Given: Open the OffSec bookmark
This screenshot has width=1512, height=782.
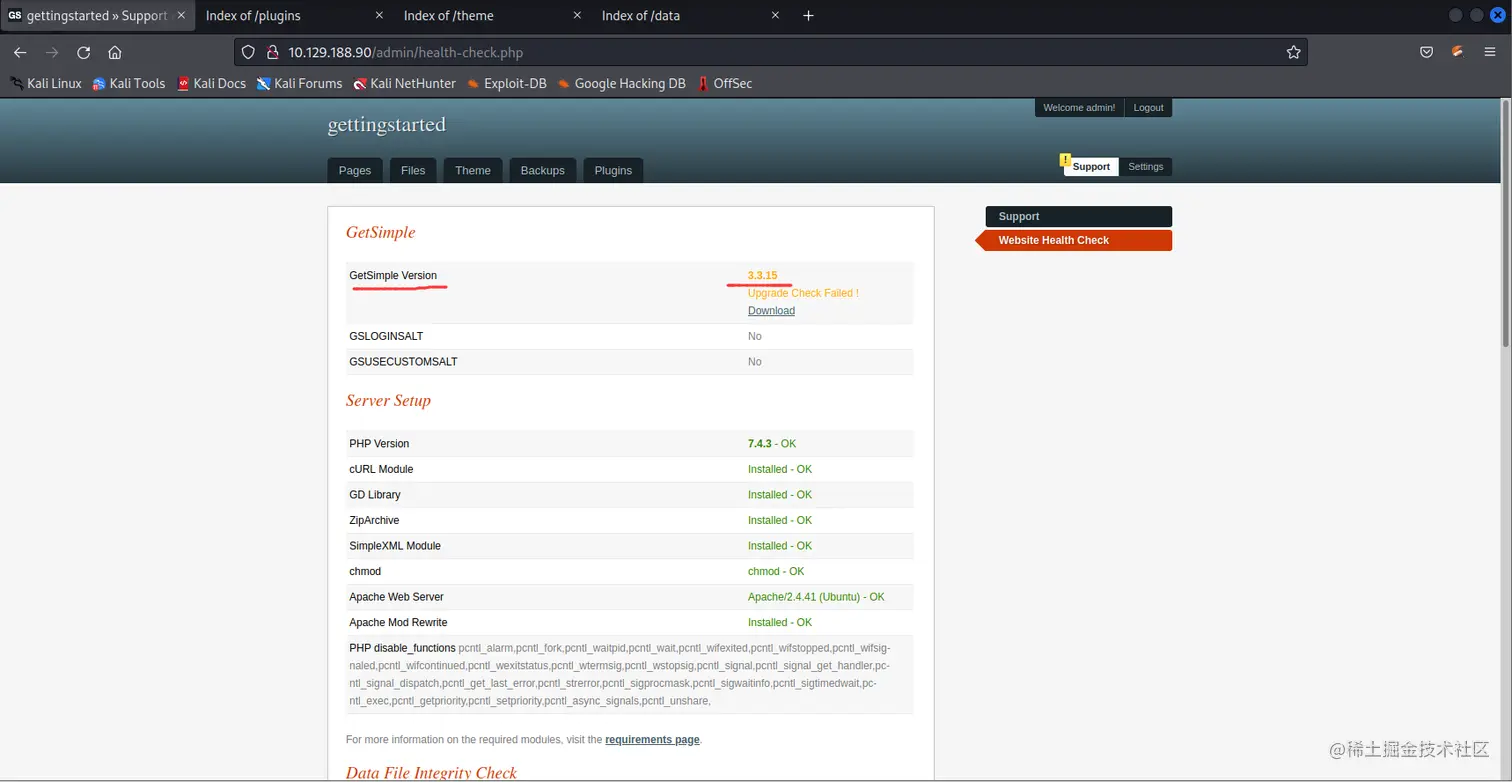Looking at the screenshot, I should click(x=725, y=83).
